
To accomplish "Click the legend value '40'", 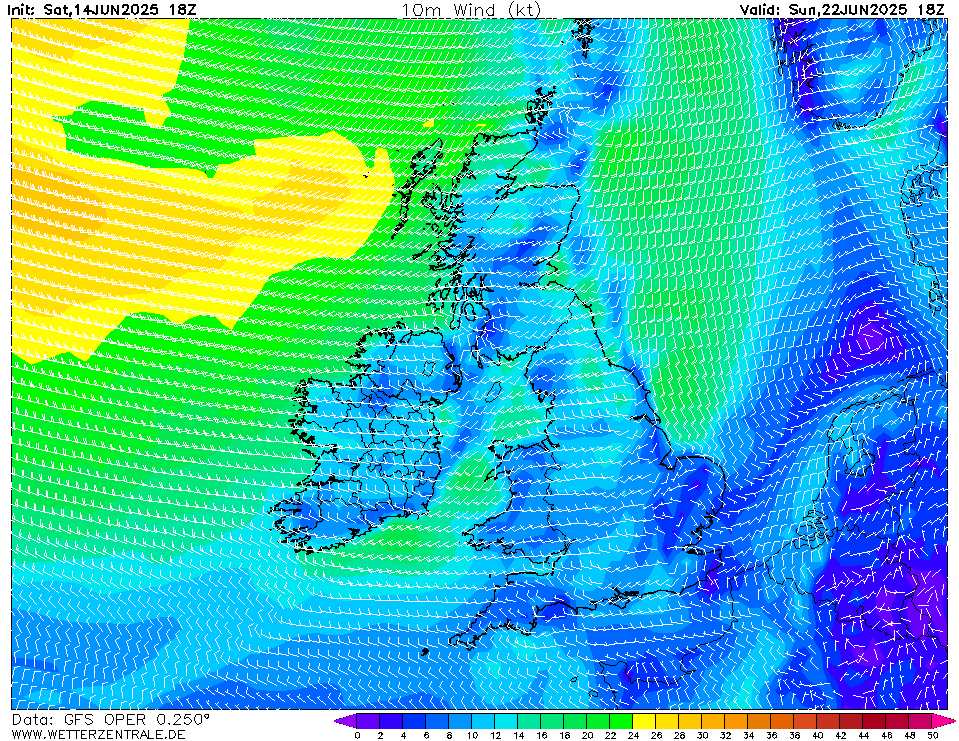I will [x=817, y=735].
